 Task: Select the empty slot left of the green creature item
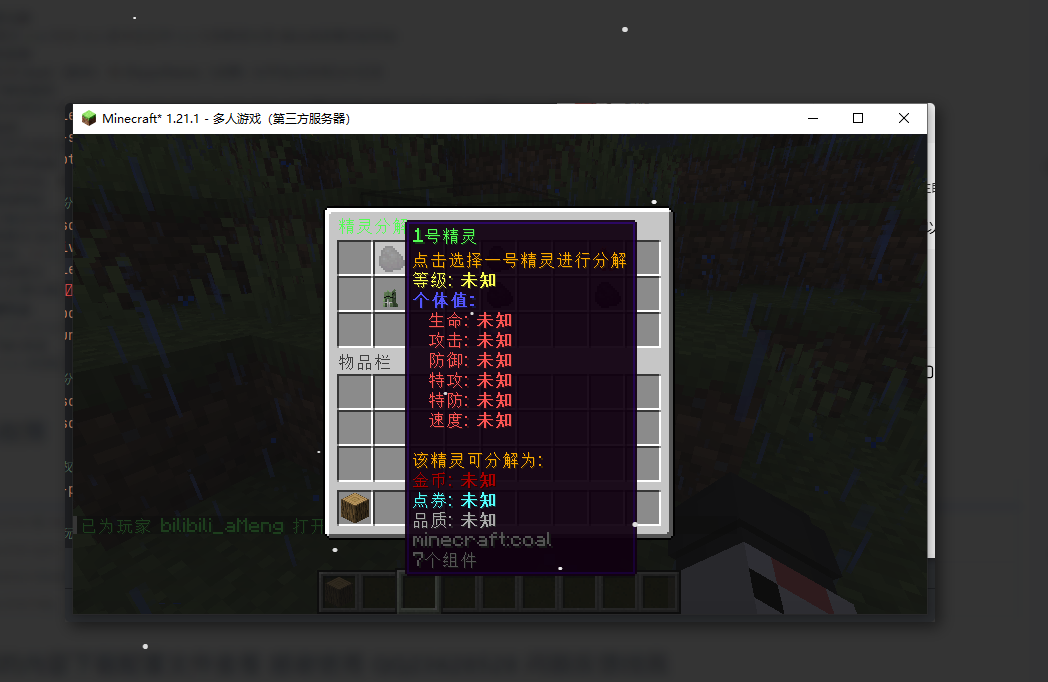coord(355,295)
